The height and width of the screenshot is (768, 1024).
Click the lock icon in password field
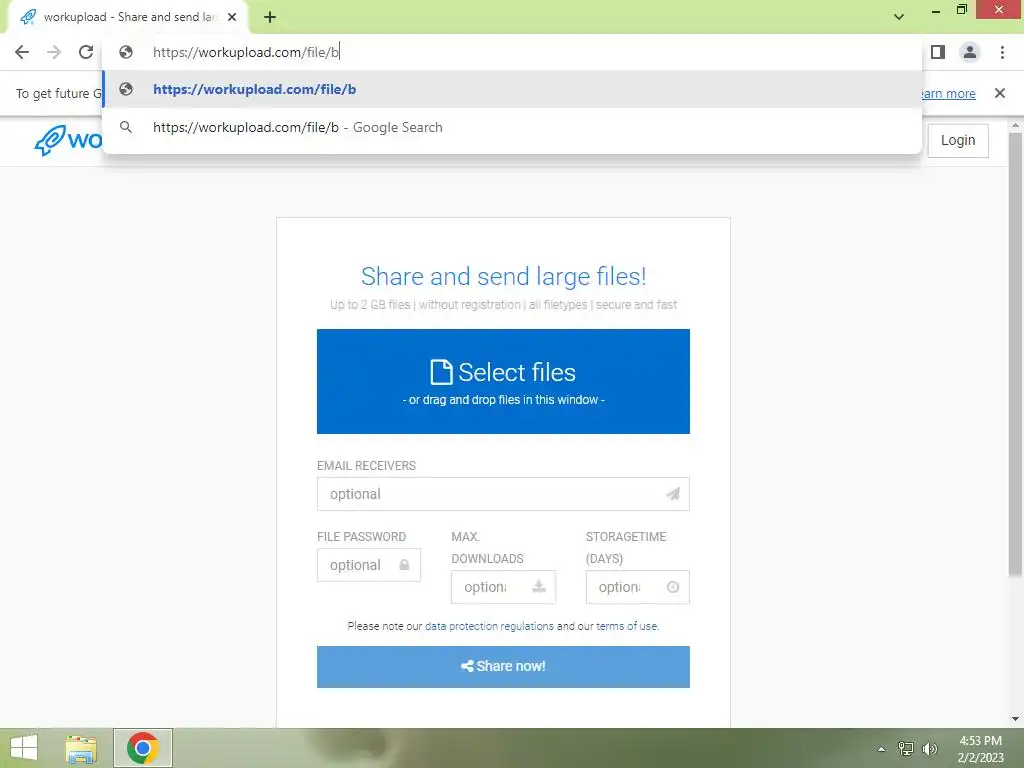pyautogui.click(x=404, y=565)
